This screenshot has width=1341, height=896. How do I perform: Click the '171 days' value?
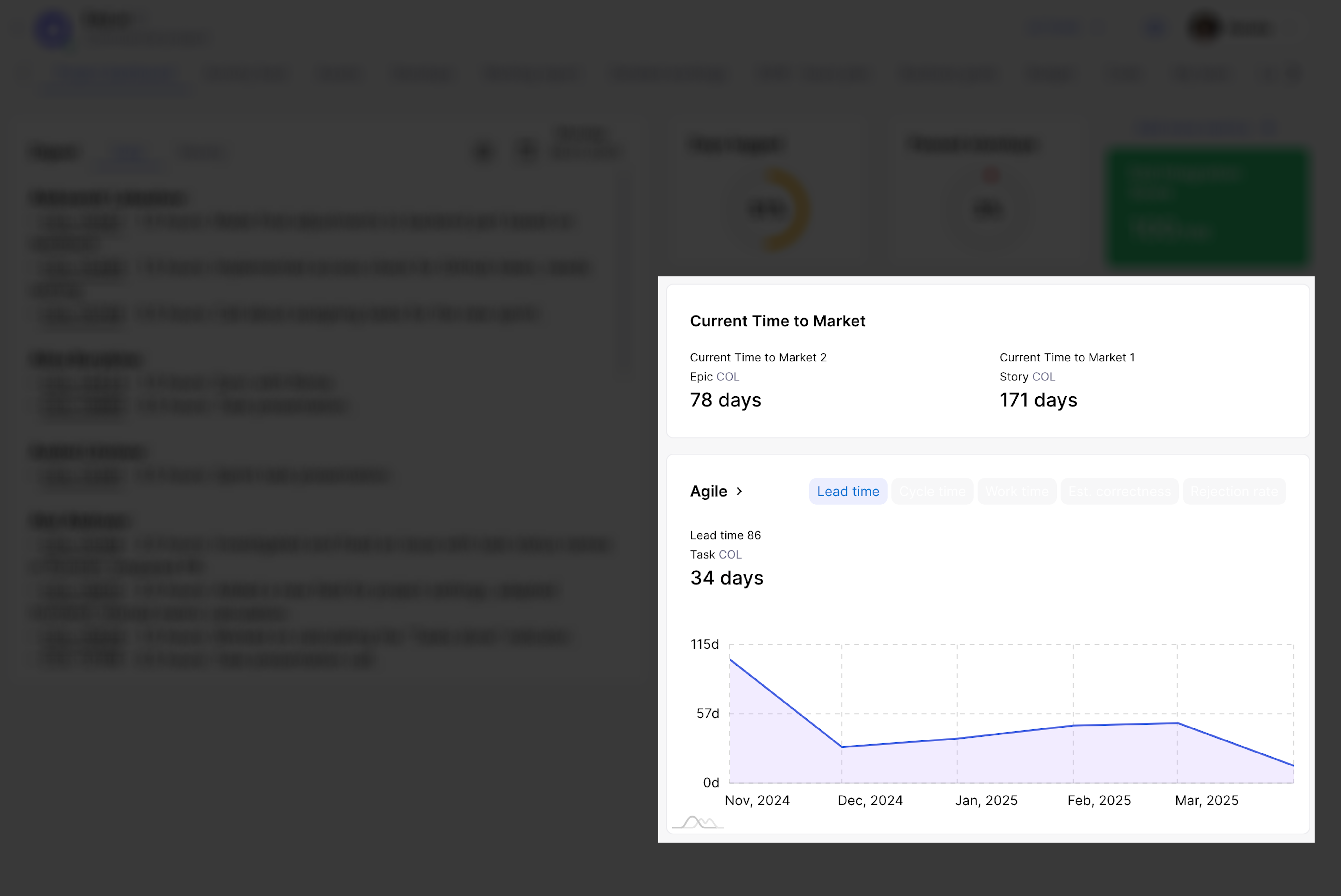click(1038, 400)
